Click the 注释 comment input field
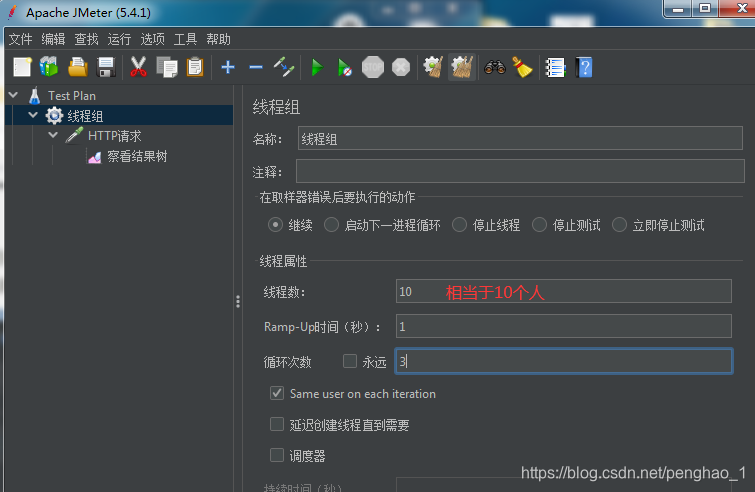The height and width of the screenshot is (492, 755). (x=520, y=171)
